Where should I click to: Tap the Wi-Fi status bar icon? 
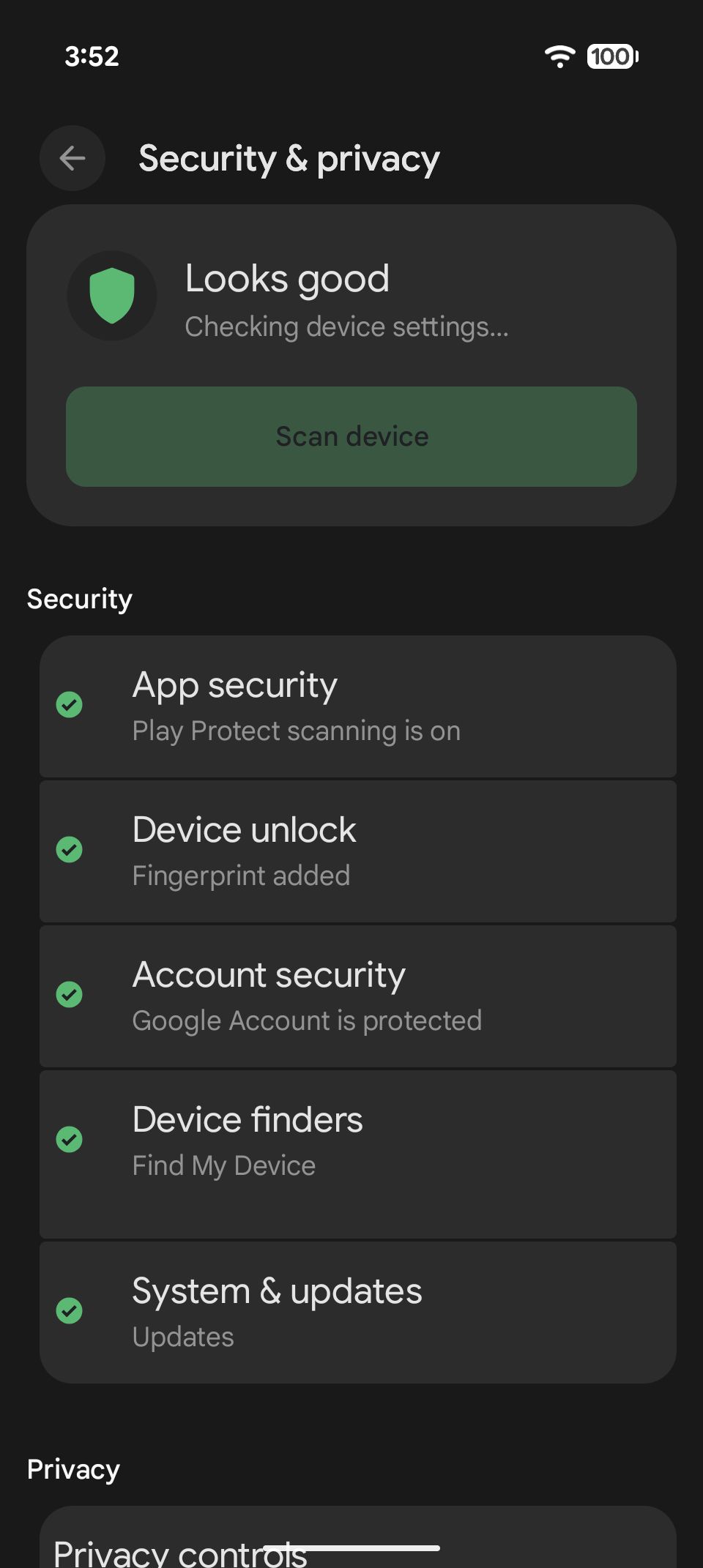[560, 56]
